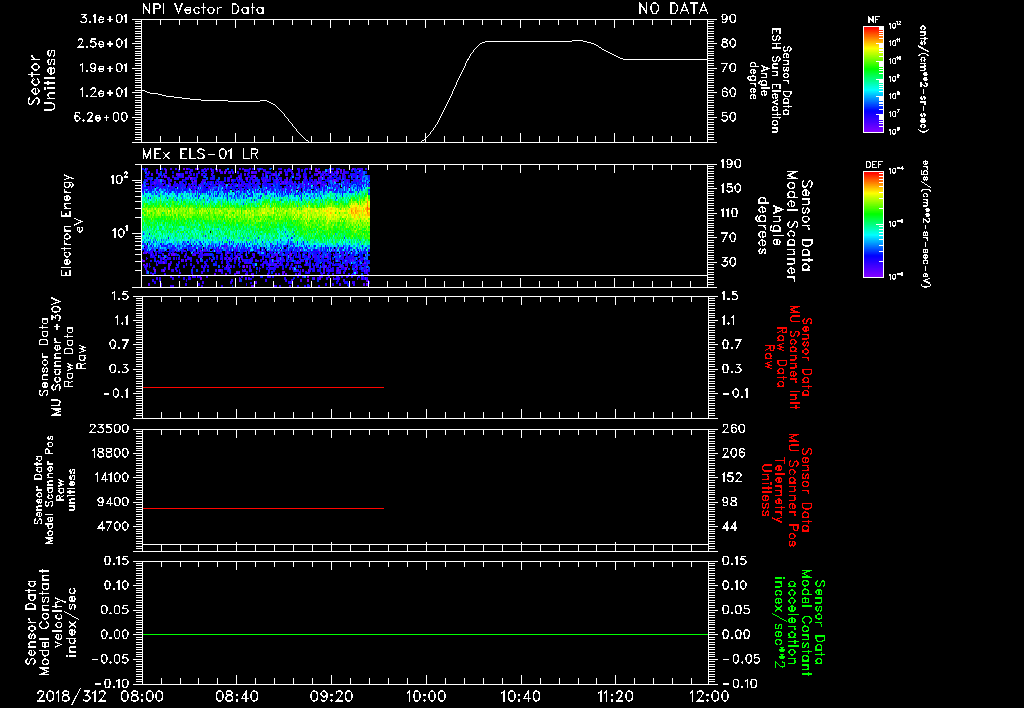The image size is (1024, 708).
Task: Click the "152" telemetry tick value
Action: [731, 477]
